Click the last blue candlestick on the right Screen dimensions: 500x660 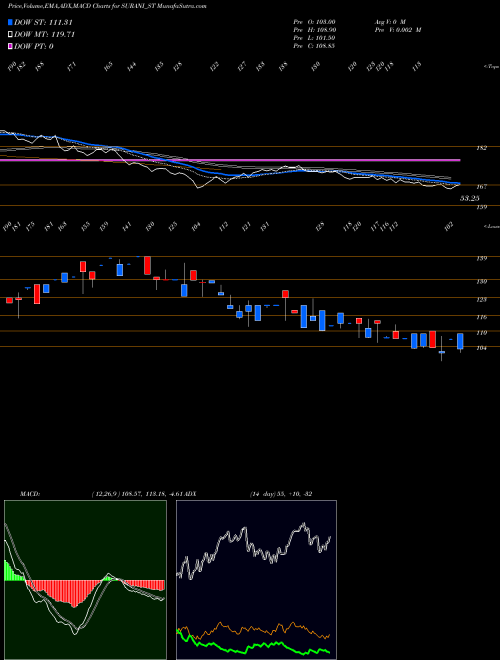click(x=460, y=341)
